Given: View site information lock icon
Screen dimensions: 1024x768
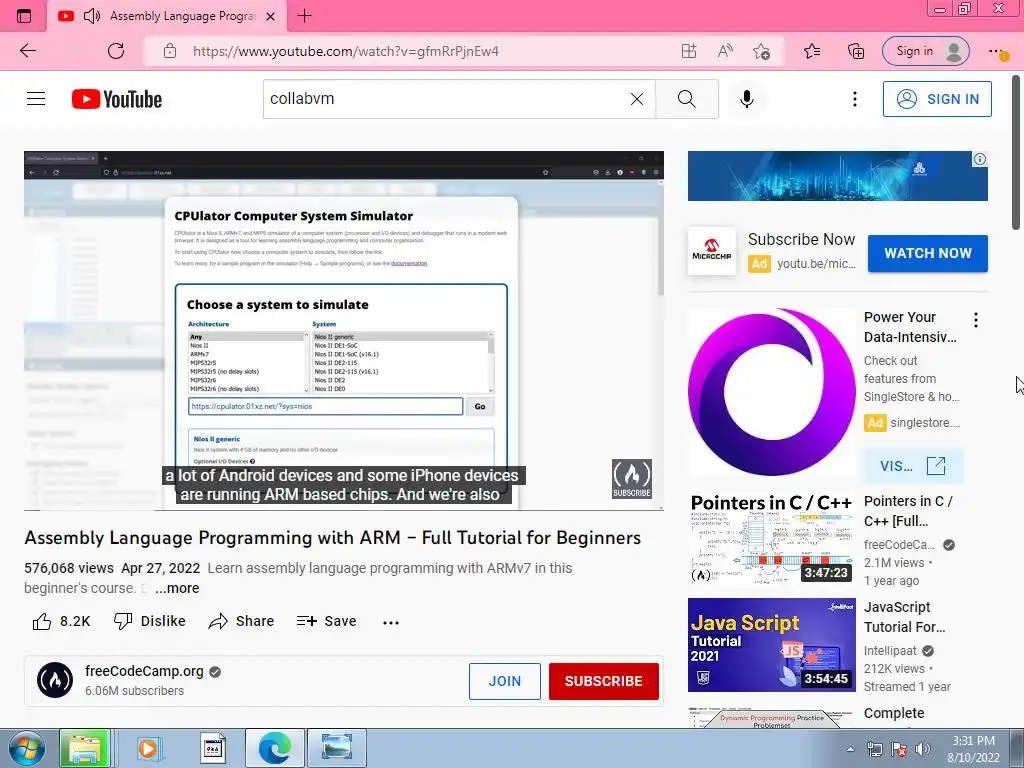Looking at the screenshot, I should coord(170,51).
